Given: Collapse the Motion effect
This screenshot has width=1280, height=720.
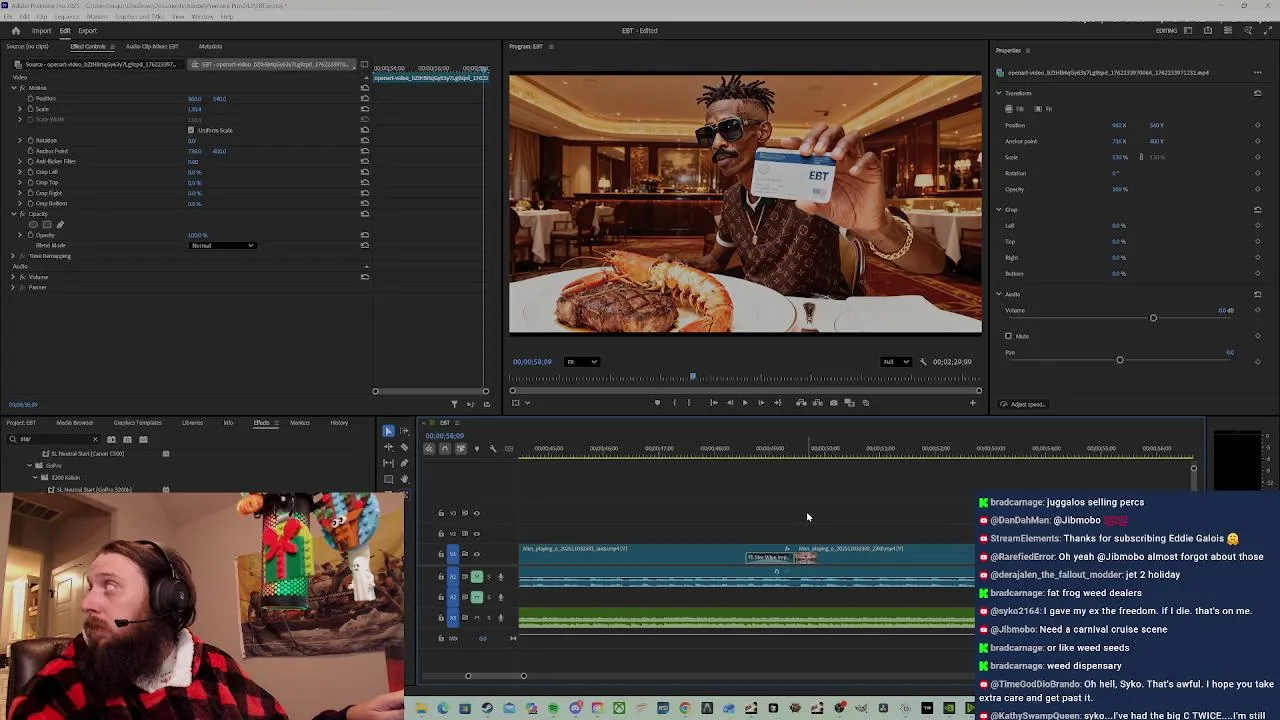Looking at the screenshot, I should tap(14, 88).
